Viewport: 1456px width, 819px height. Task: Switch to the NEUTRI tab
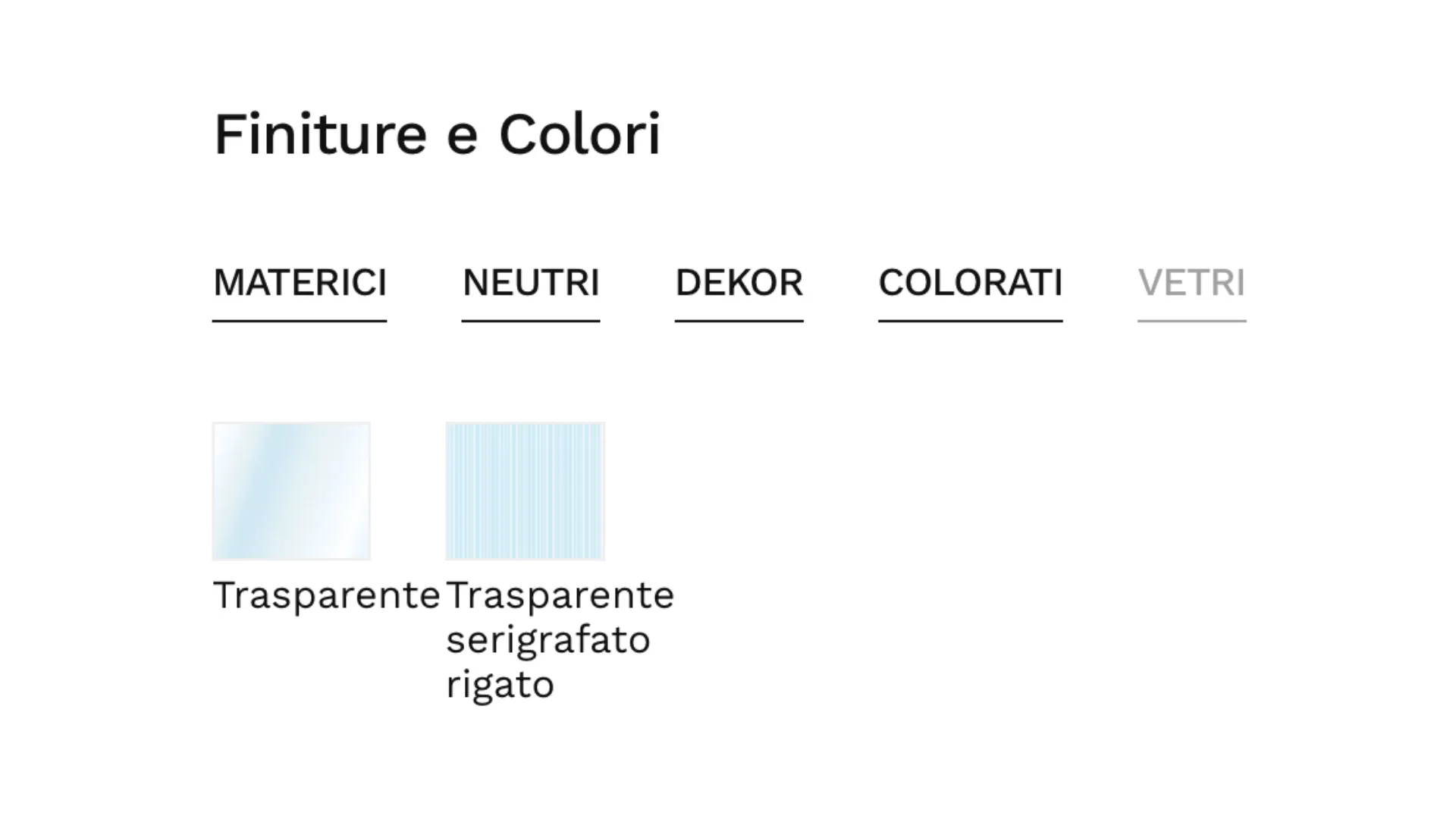pyautogui.click(x=531, y=283)
